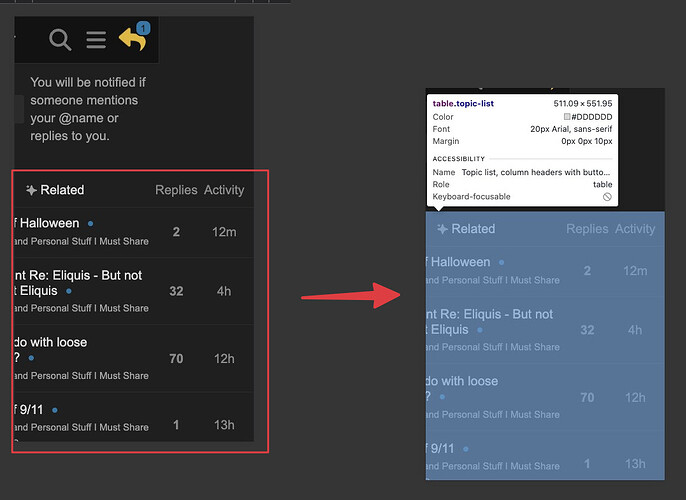Open the 9/11 topic in left list
This screenshot has height=500, width=686.
28,410
